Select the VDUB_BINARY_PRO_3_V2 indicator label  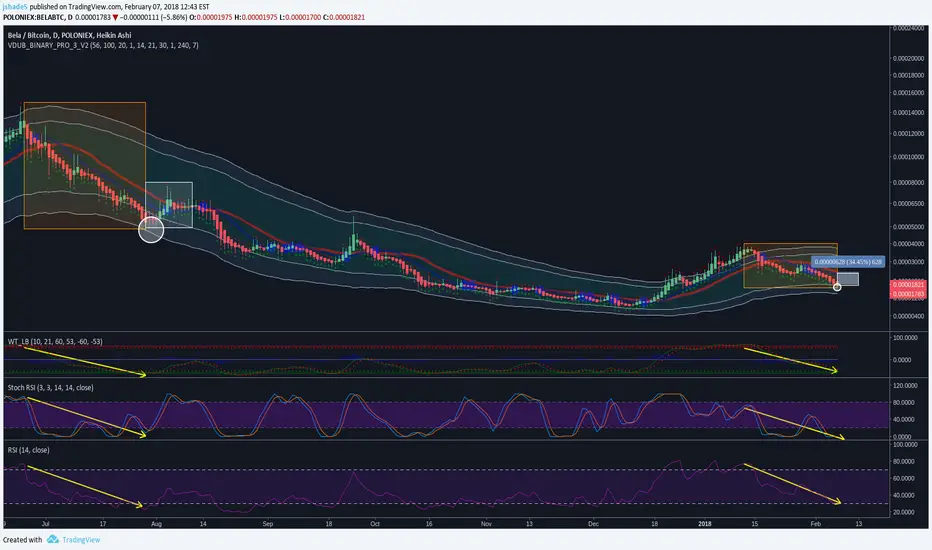[103, 45]
